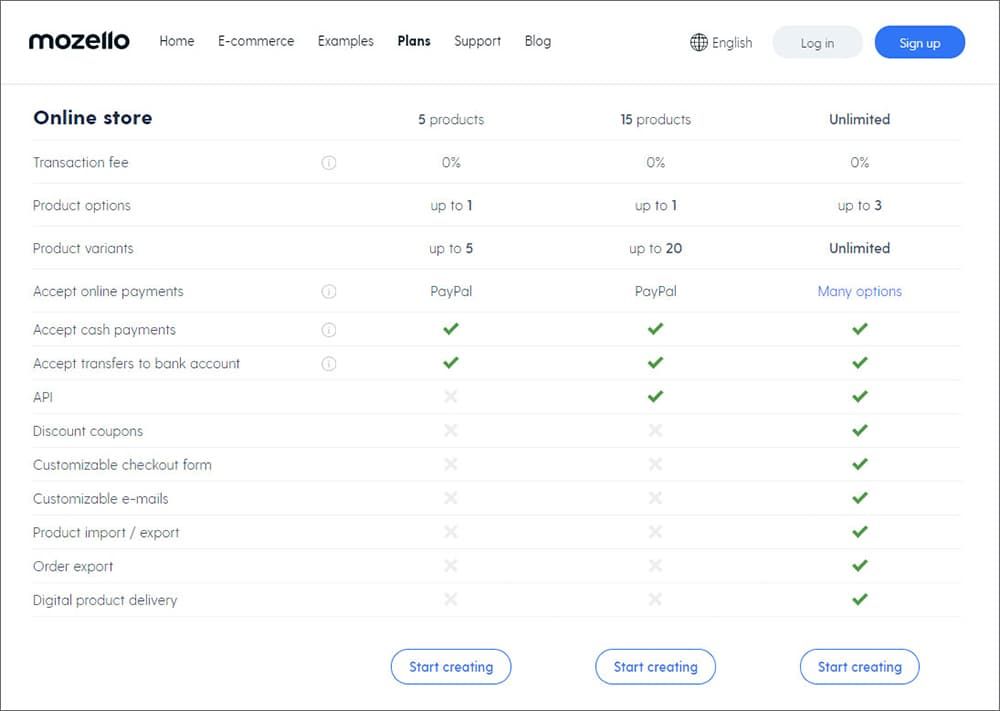Click Discount coupons checkmark in Unlimited column
The height and width of the screenshot is (711, 1000).
tap(860, 430)
